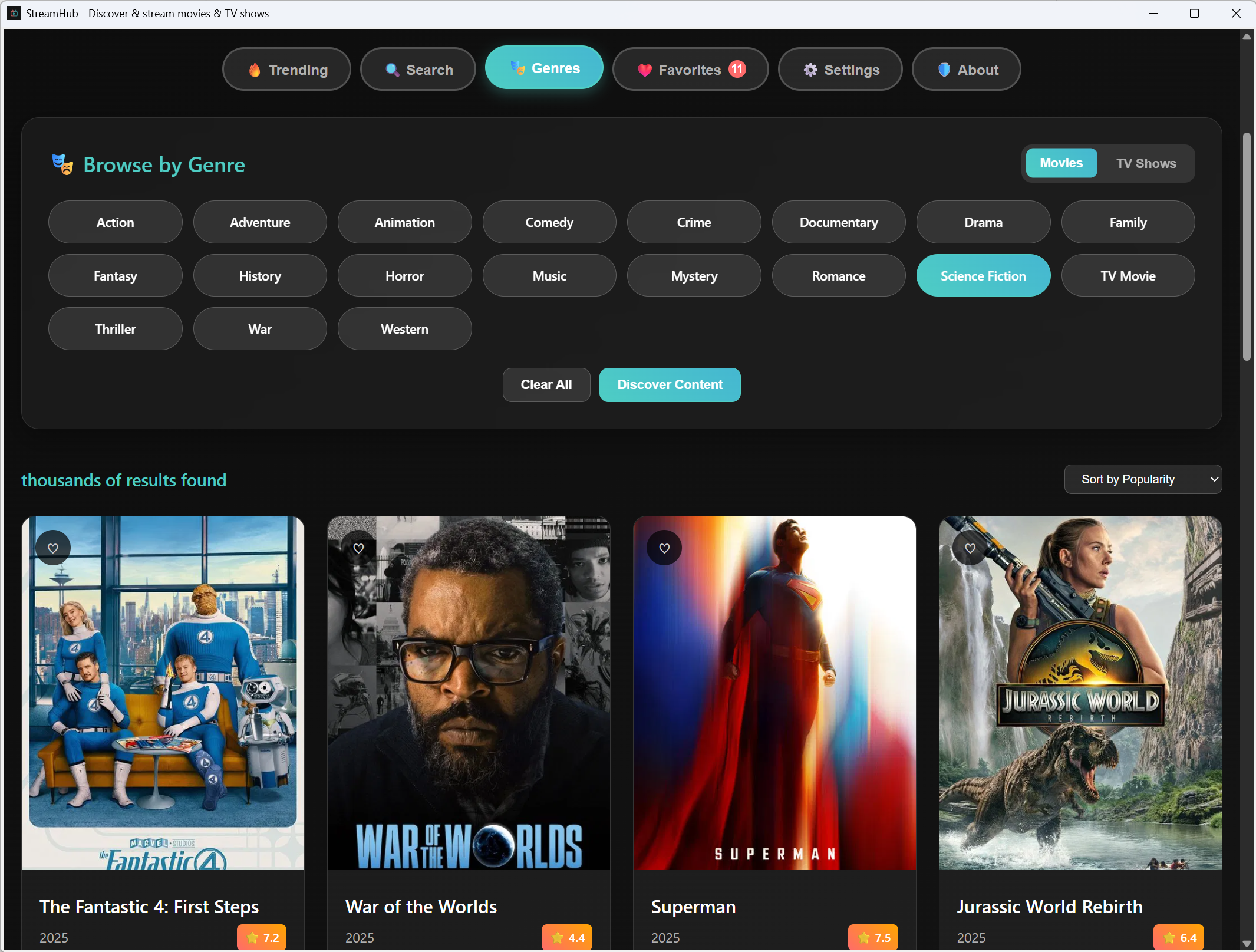Click the thousands of results found text
The height and width of the screenshot is (952, 1256).
pos(124,480)
